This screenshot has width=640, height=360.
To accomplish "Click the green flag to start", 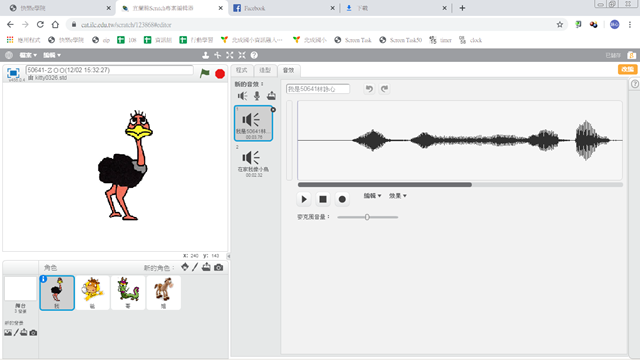I will click(204, 73).
